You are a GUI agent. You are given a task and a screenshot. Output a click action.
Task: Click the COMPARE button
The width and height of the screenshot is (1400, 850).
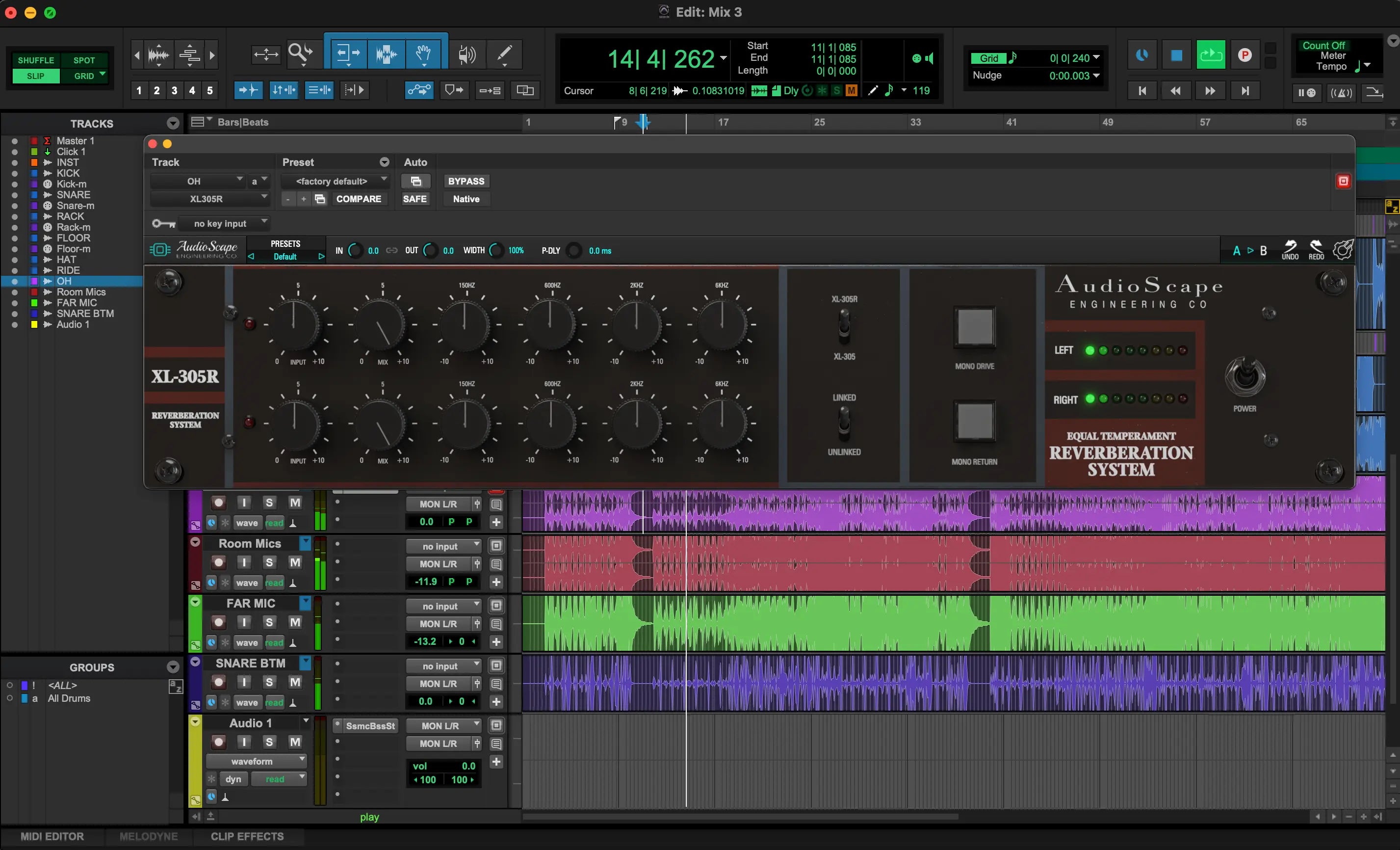[x=358, y=199]
